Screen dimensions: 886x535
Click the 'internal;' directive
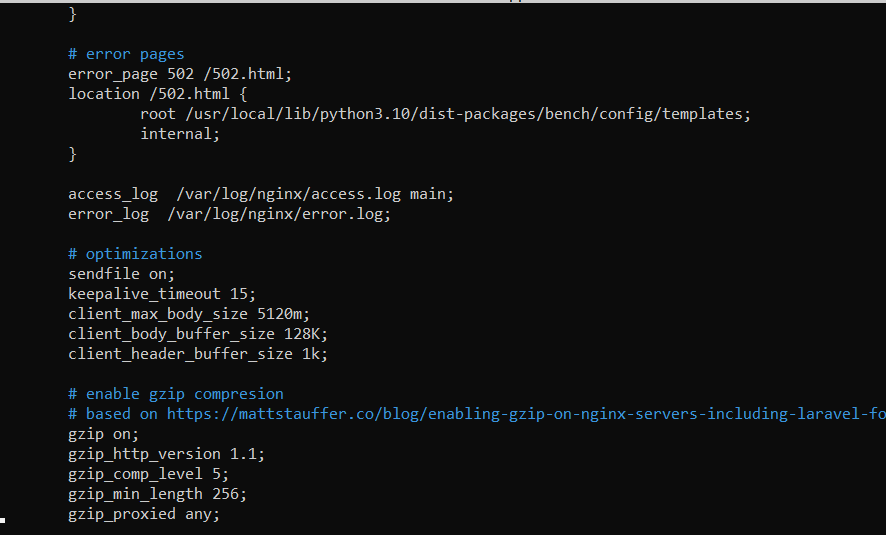coord(180,134)
